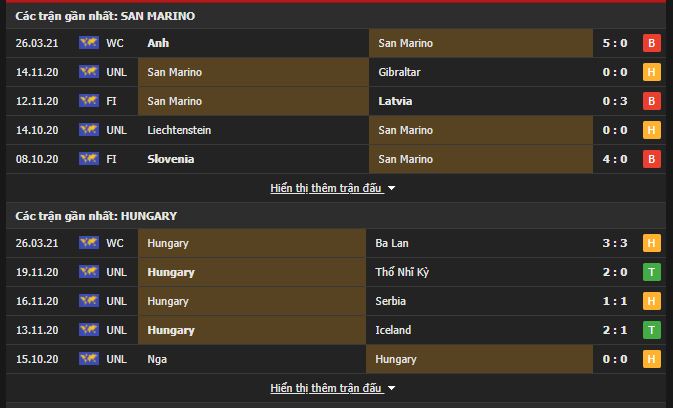Click the red B result badge for Anh 5:0
The width and height of the screenshot is (673, 408).
pyautogui.click(x=652, y=43)
